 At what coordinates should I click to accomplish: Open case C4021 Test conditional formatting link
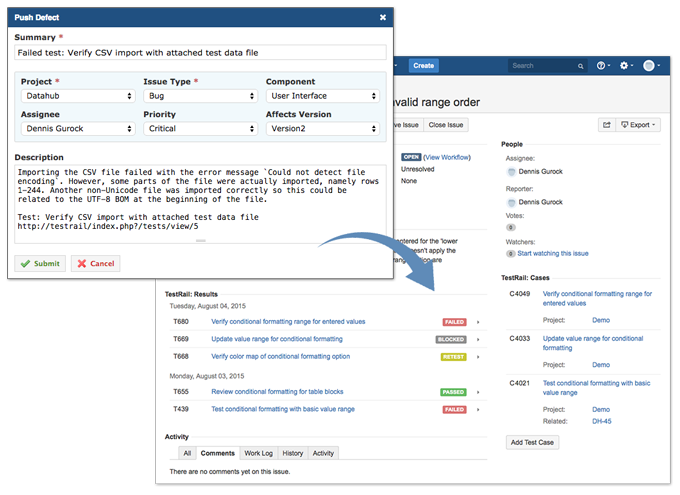pyautogui.click(x=596, y=388)
